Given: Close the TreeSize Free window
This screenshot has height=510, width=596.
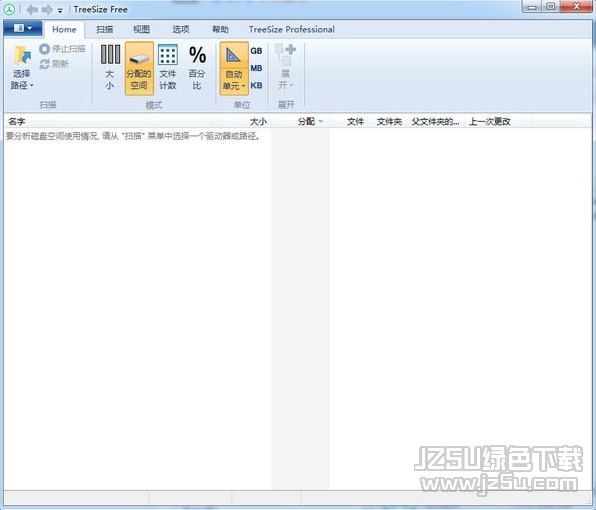Looking at the screenshot, I should [577, 6].
